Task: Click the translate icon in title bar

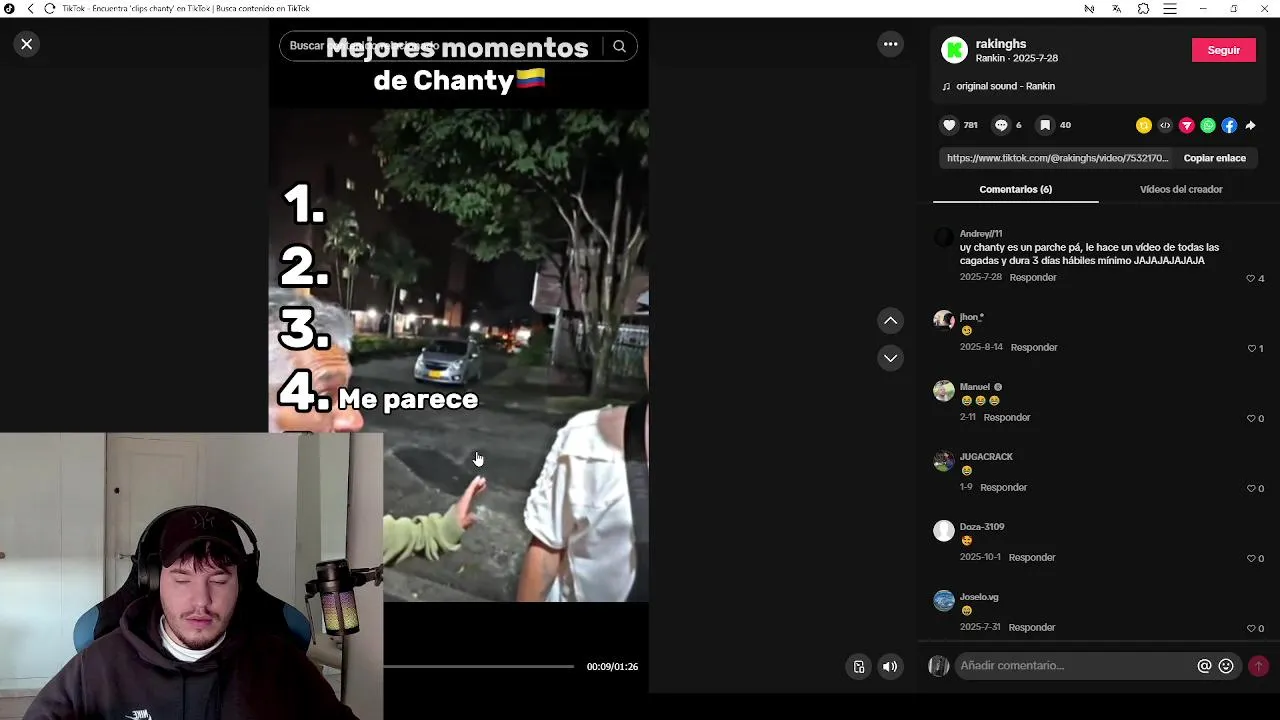Action: point(1116,8)
